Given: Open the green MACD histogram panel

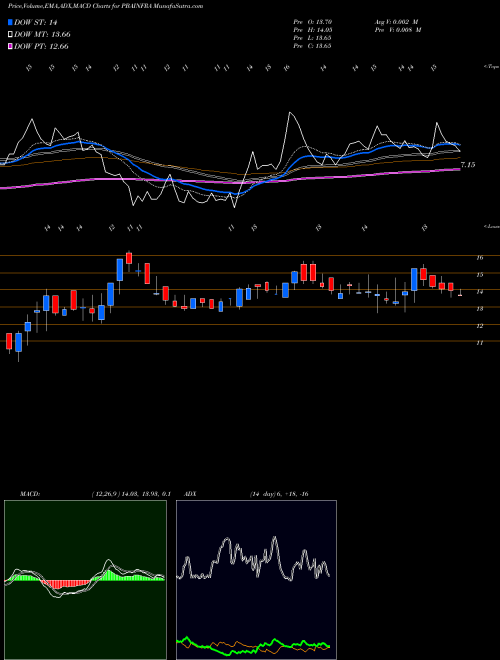Looking at the screenshot, I should (x=85, y=580).
